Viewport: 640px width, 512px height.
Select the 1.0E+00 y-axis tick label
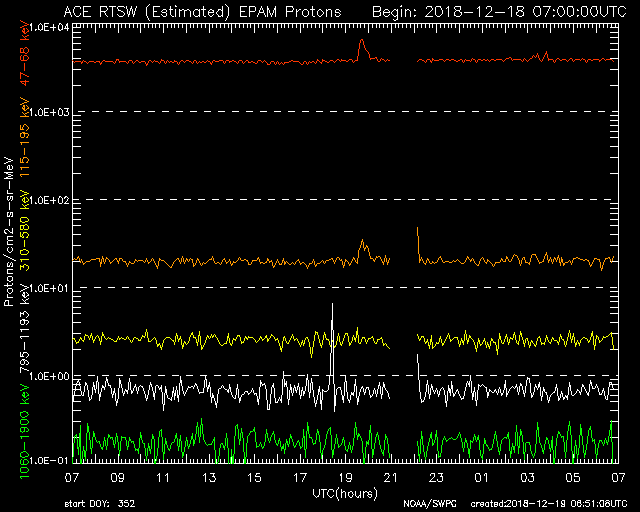(47, 376)
